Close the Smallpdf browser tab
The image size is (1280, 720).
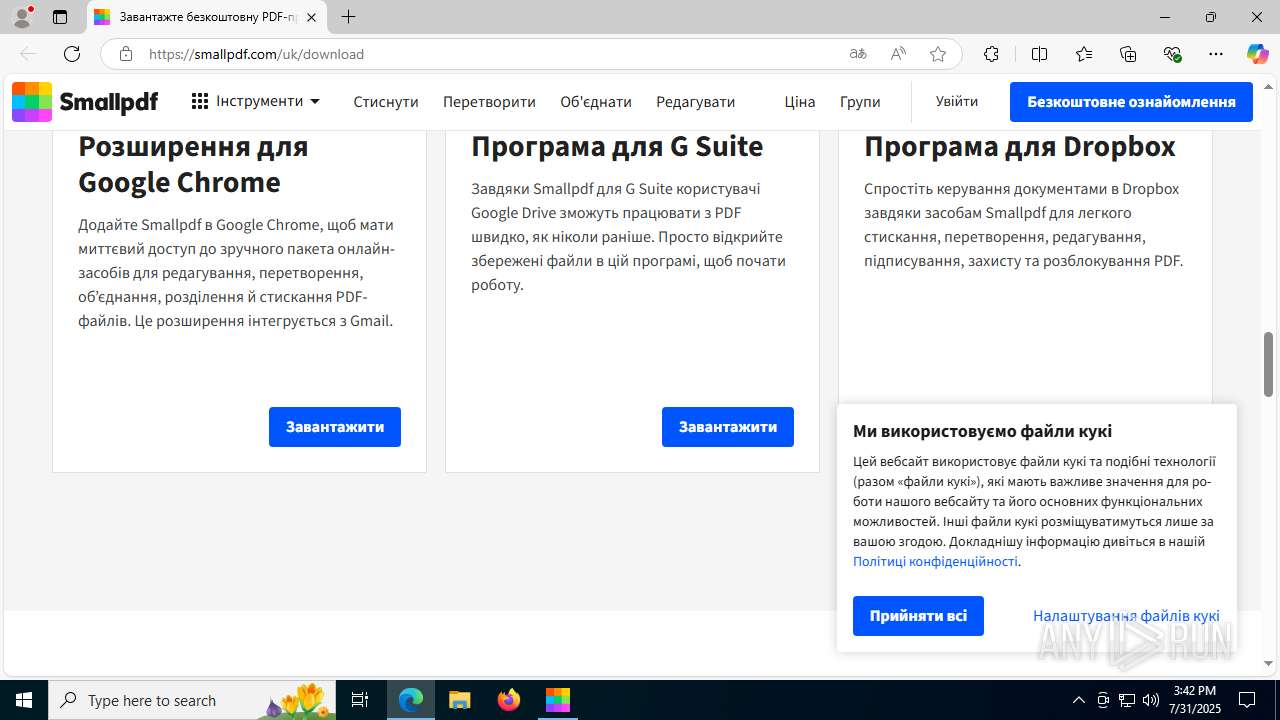pos(312,17)
